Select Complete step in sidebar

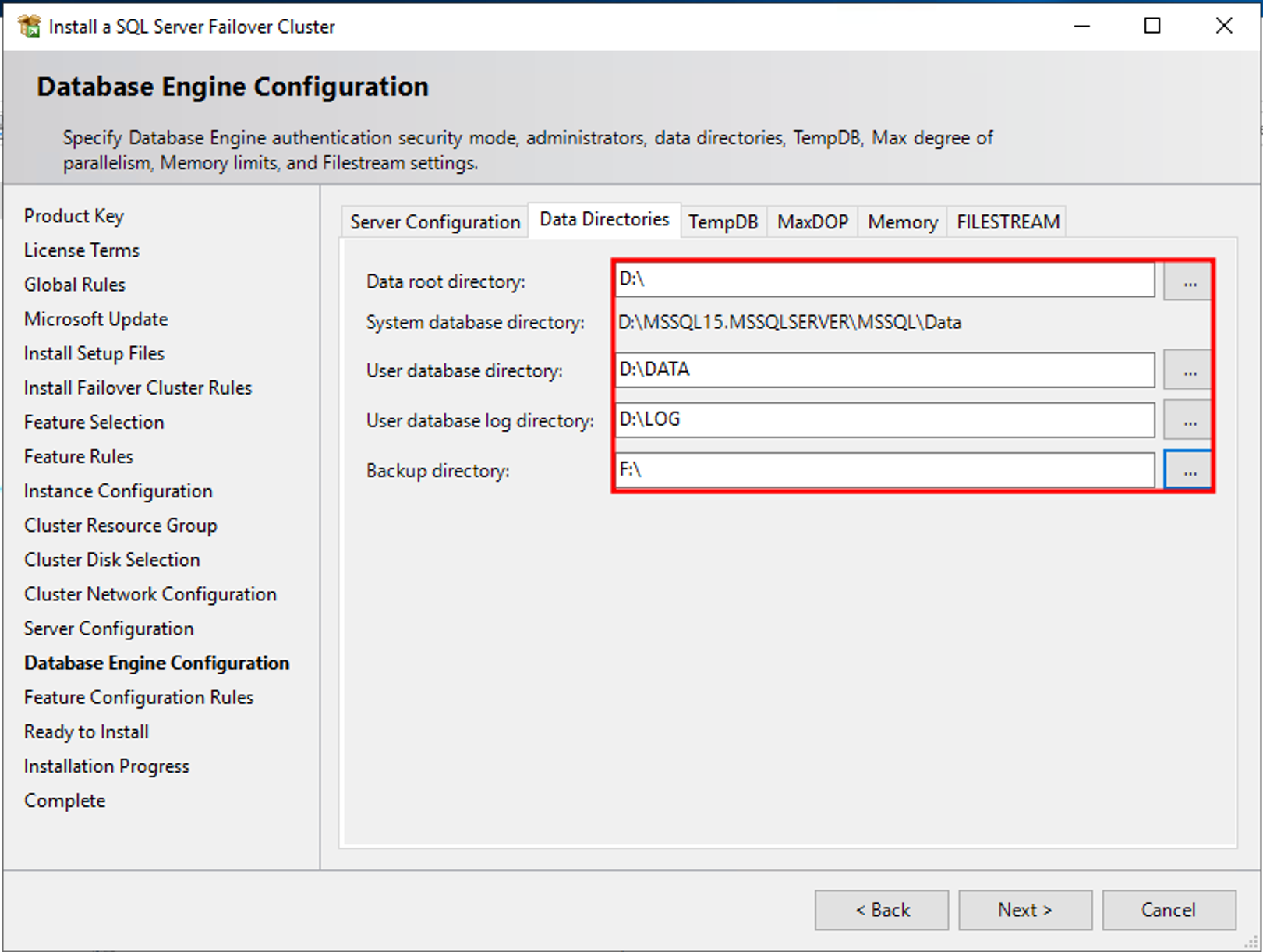point(65,801)
